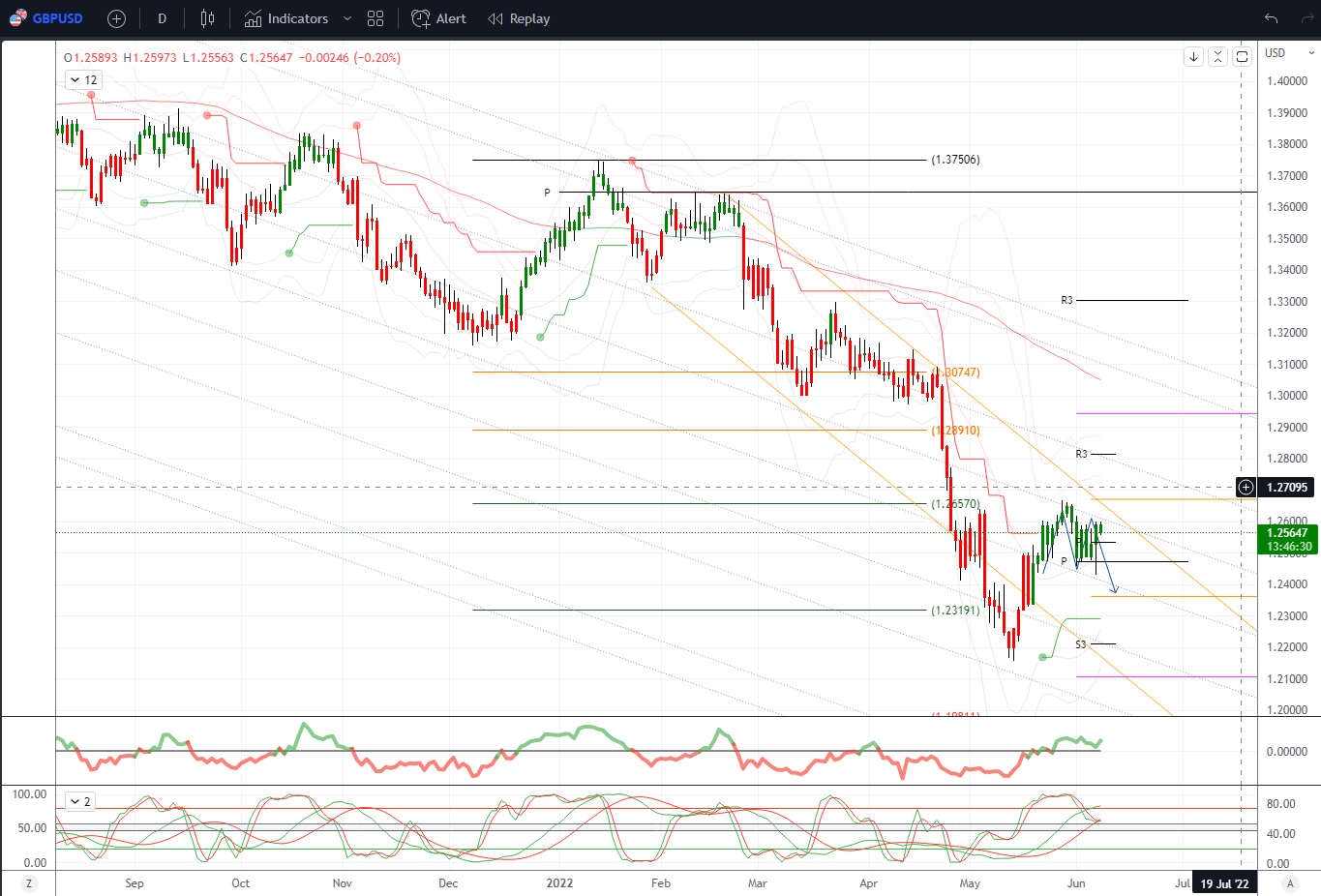
Task: Click the S3 pivot label
Action: (1081, 644)
